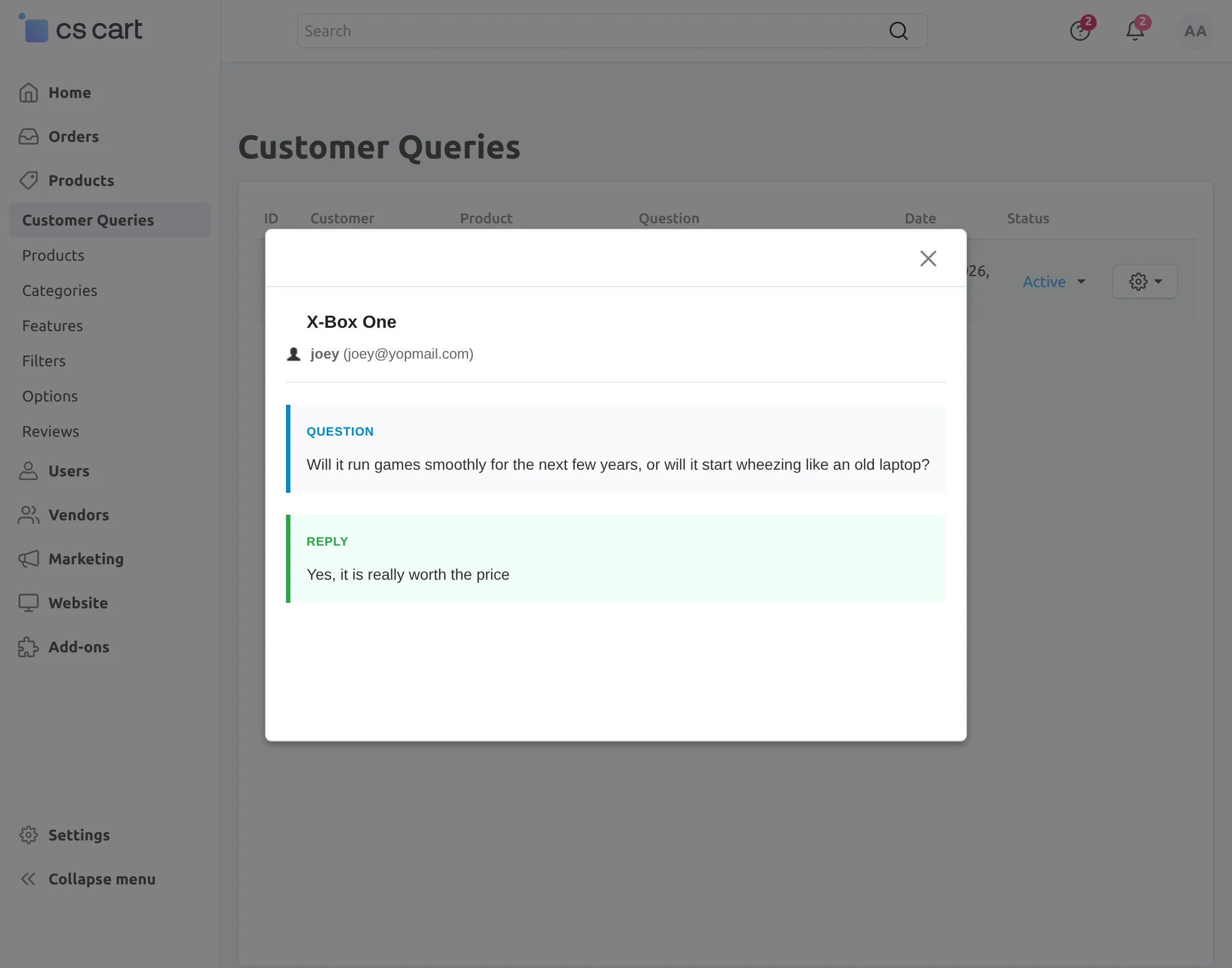Open Users menu item
This screenshot has height=968, width=1232.
tap(69, 471)
